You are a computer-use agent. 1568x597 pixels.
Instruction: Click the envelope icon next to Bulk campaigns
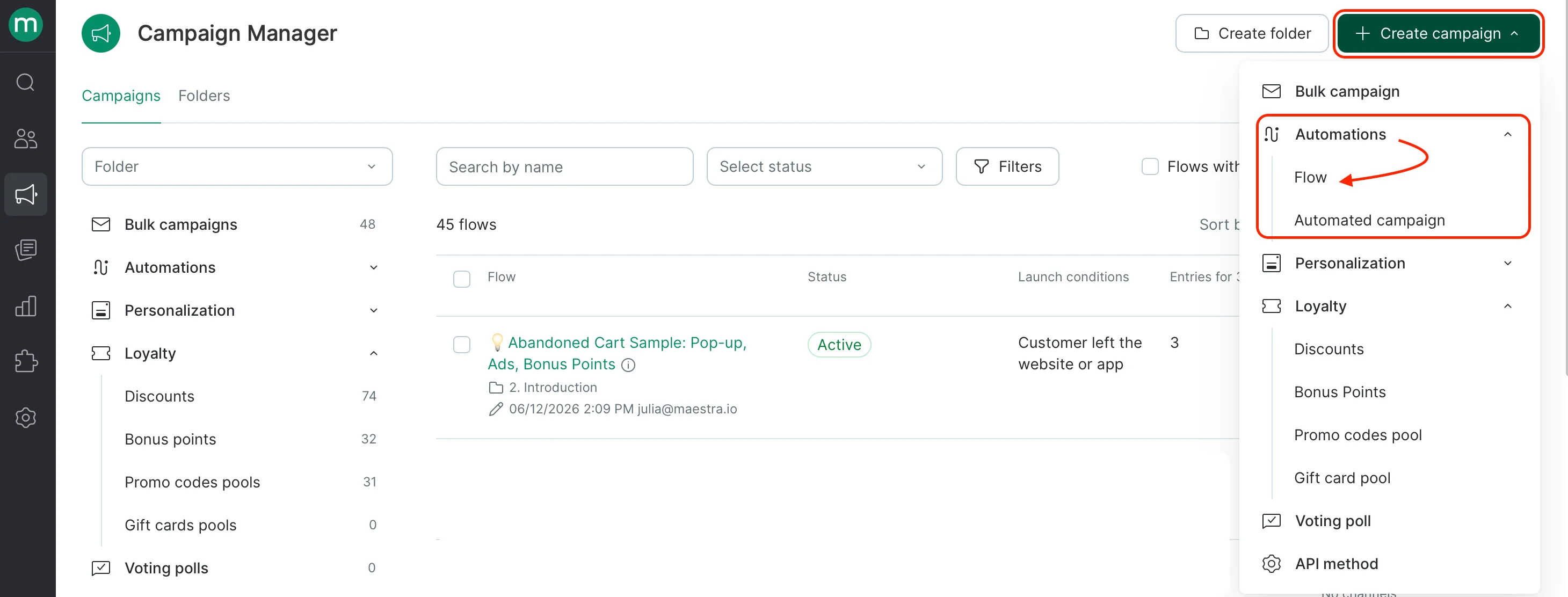(101, 224)
